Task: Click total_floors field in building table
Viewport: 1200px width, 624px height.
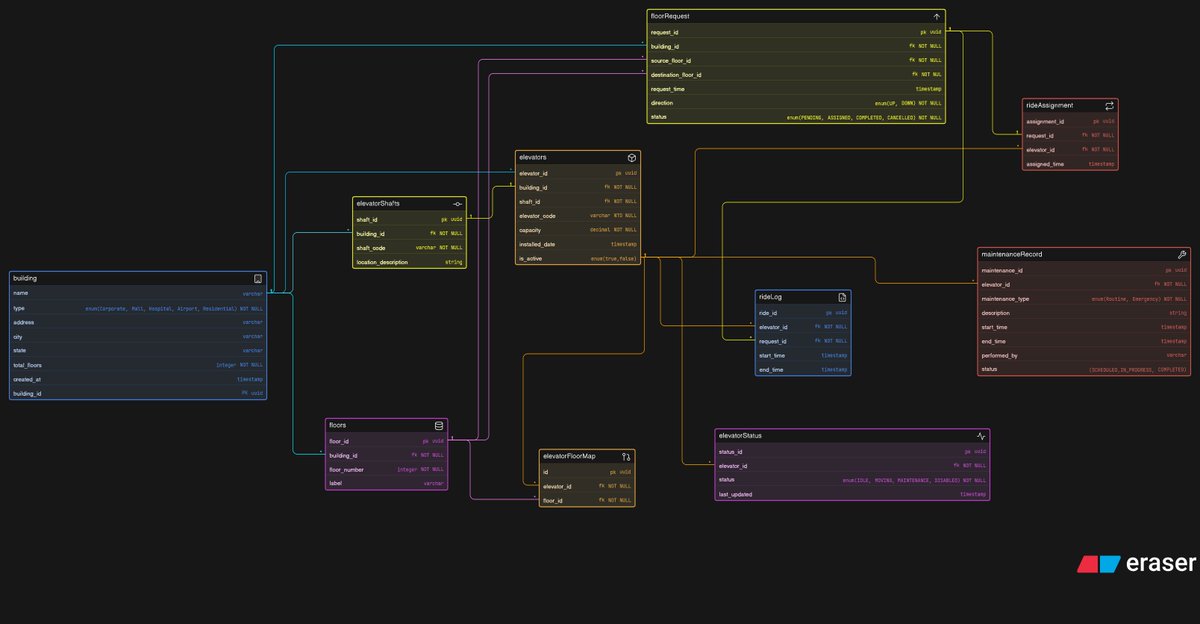Action: click(x=138, y=365)
